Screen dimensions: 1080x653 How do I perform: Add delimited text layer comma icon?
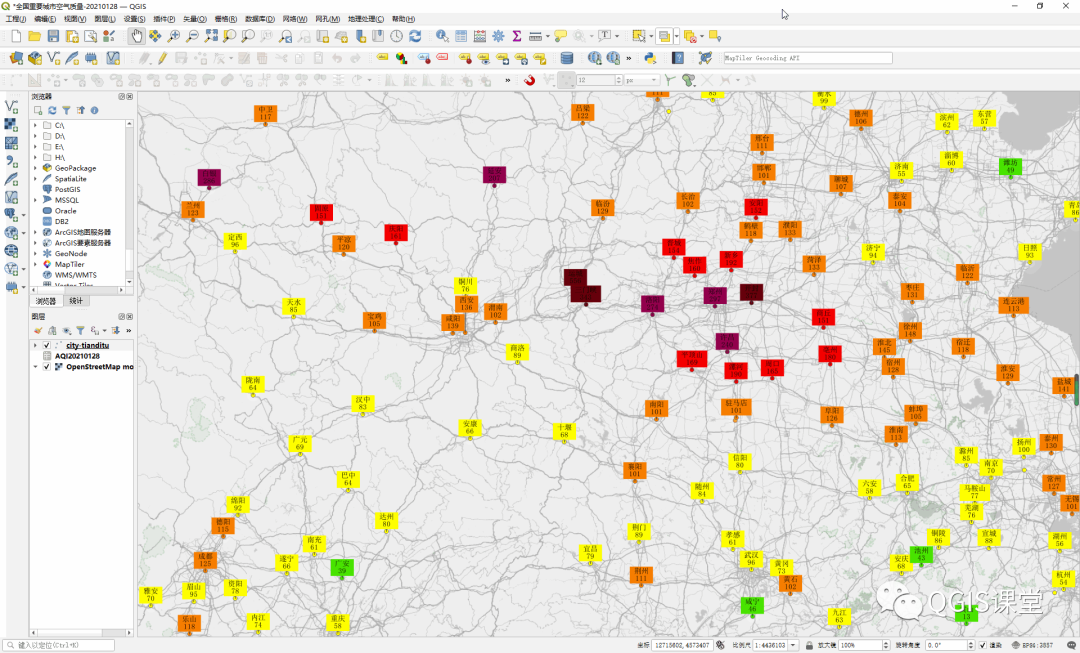tap(11, 160)
